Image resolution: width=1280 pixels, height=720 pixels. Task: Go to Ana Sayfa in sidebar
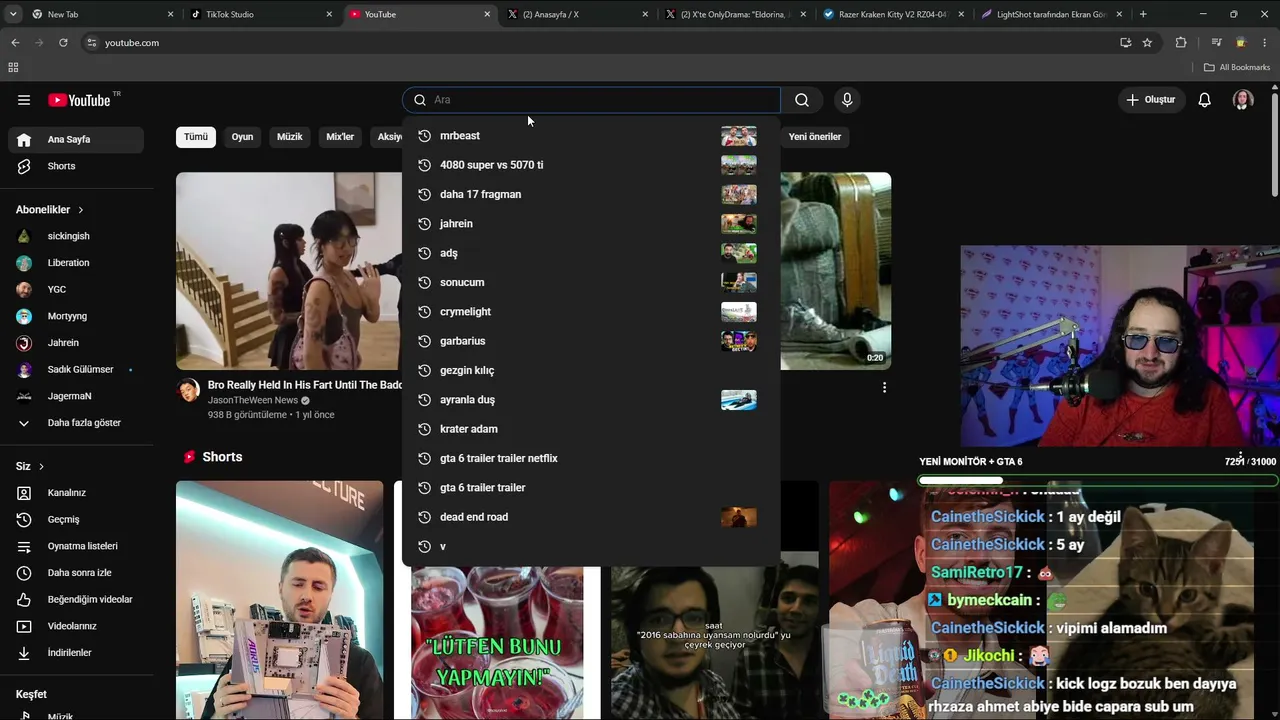pos(76,140)
